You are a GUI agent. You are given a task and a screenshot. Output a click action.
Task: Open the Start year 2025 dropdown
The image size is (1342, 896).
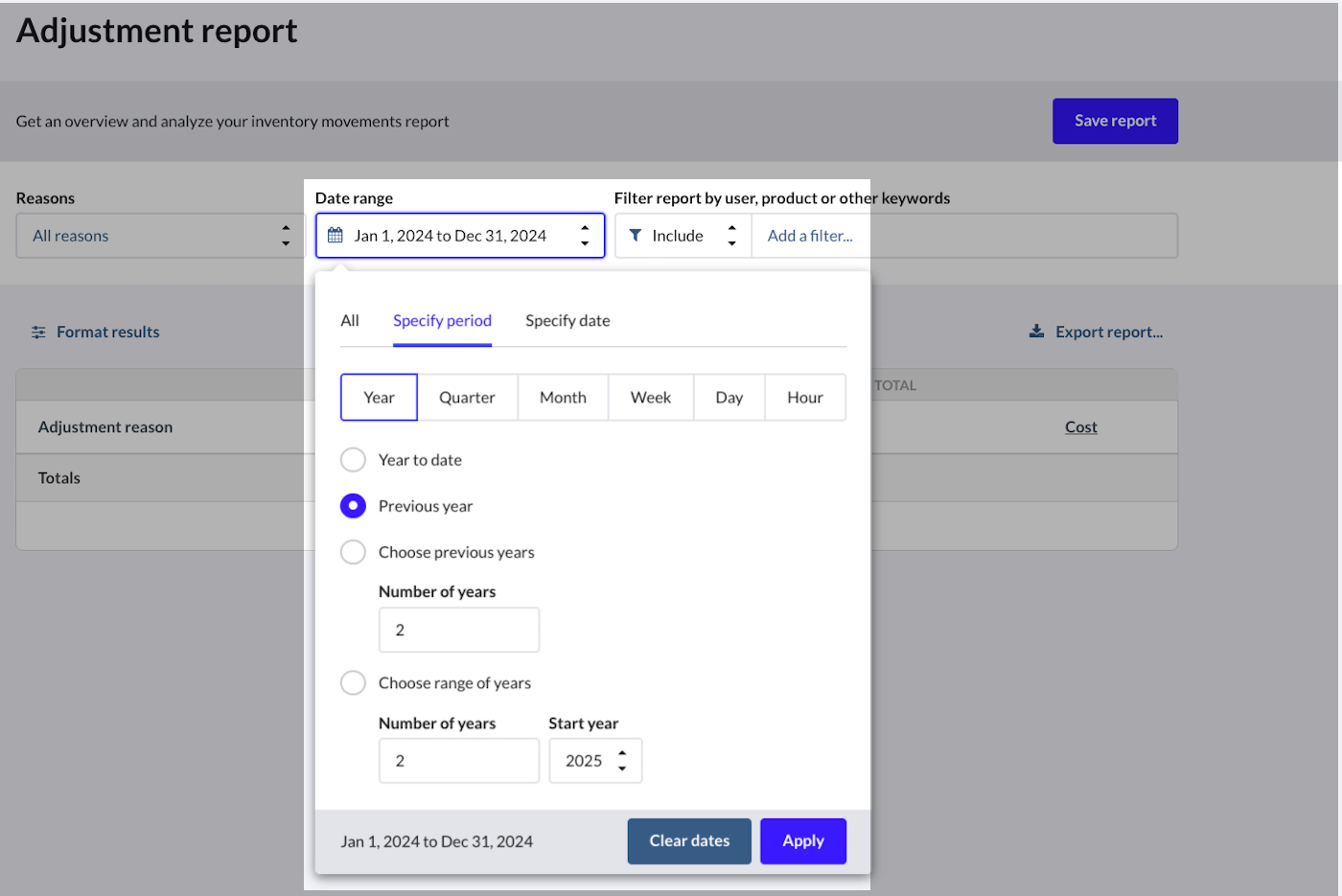tap(595, 761)
